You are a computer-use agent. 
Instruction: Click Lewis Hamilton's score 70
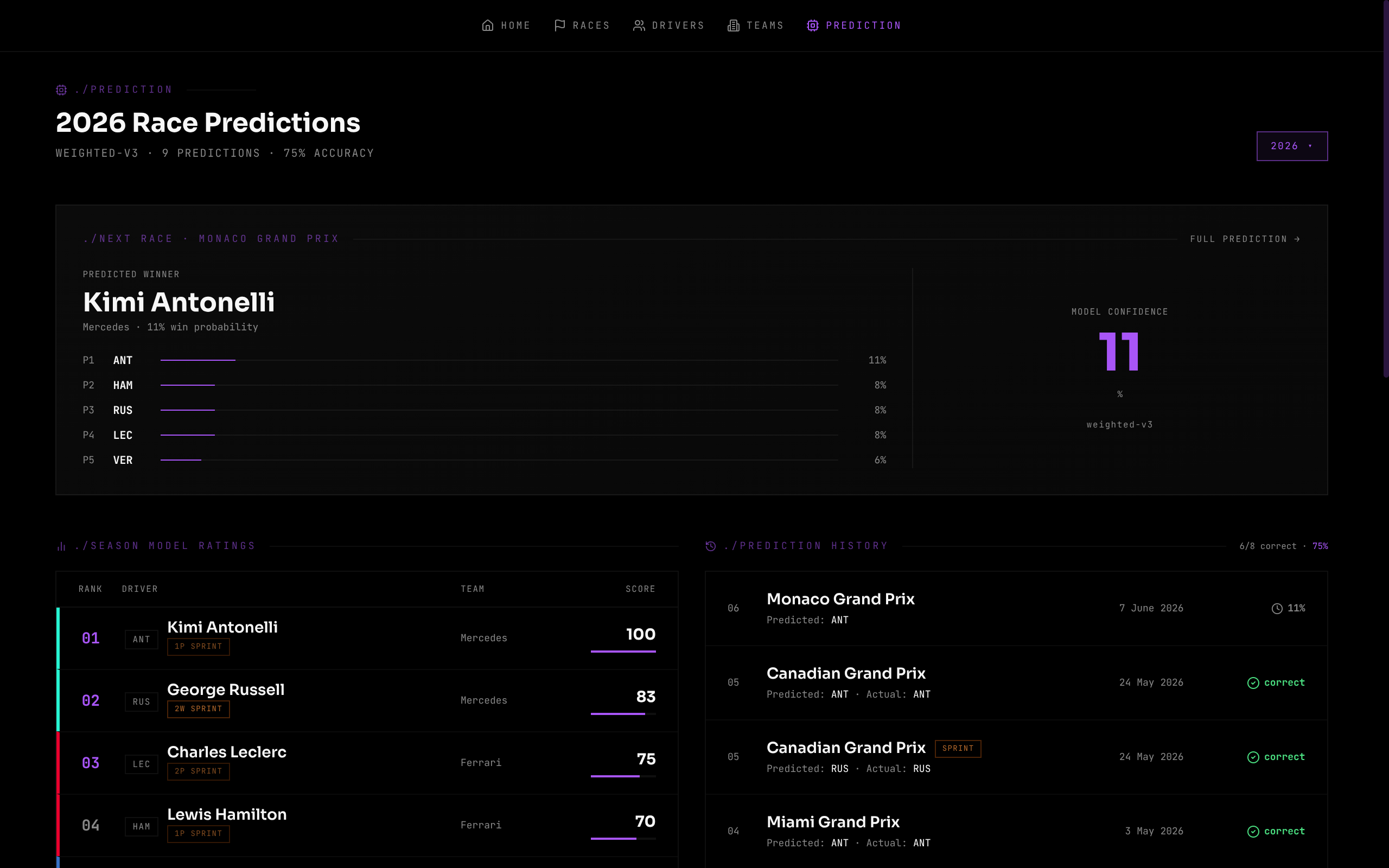(645, 821)
